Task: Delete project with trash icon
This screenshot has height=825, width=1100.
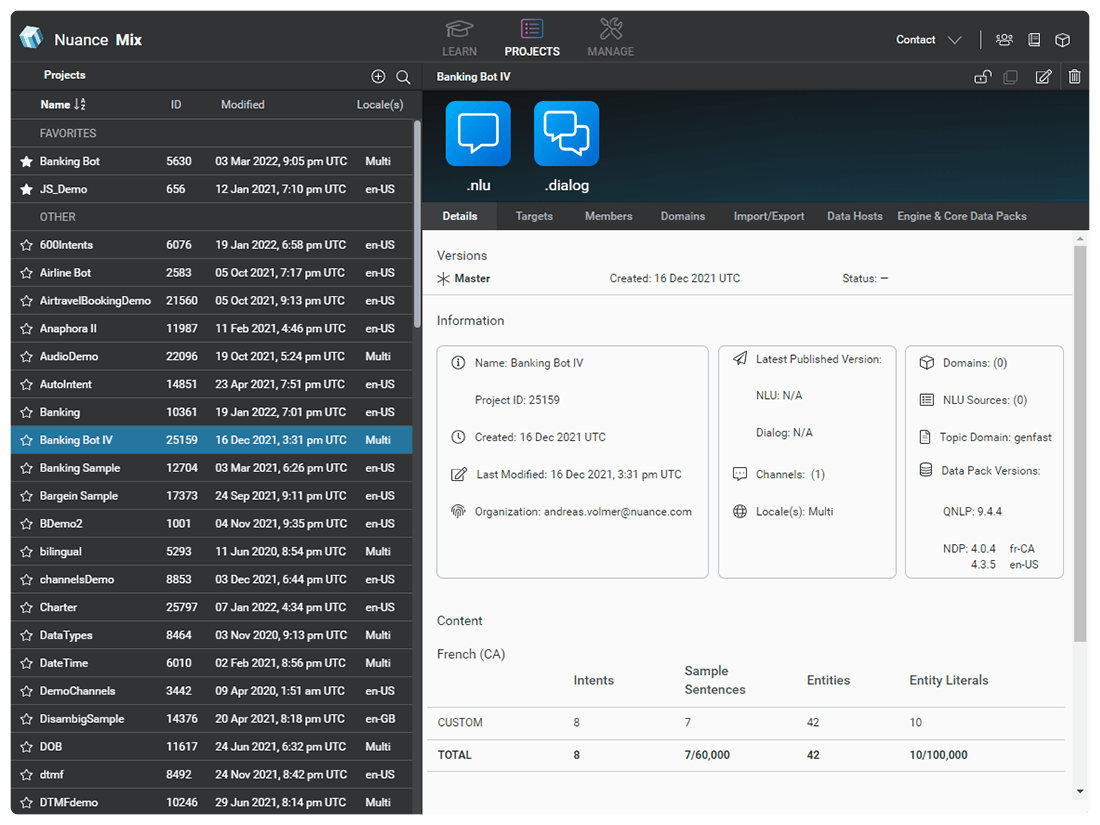Action: tap(1075, 76)
